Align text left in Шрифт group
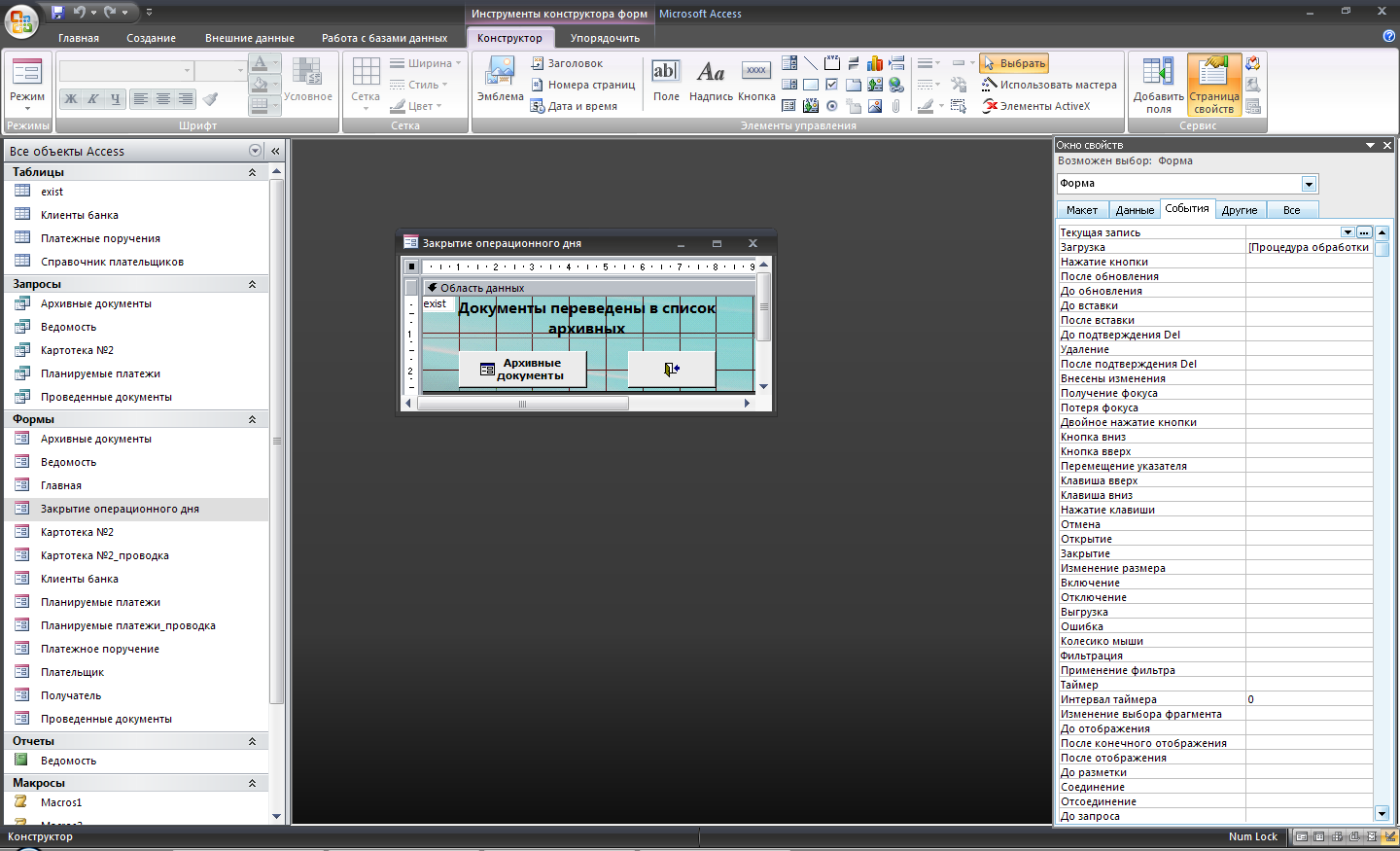This screenshot has width=1400, height=851. 141,98
